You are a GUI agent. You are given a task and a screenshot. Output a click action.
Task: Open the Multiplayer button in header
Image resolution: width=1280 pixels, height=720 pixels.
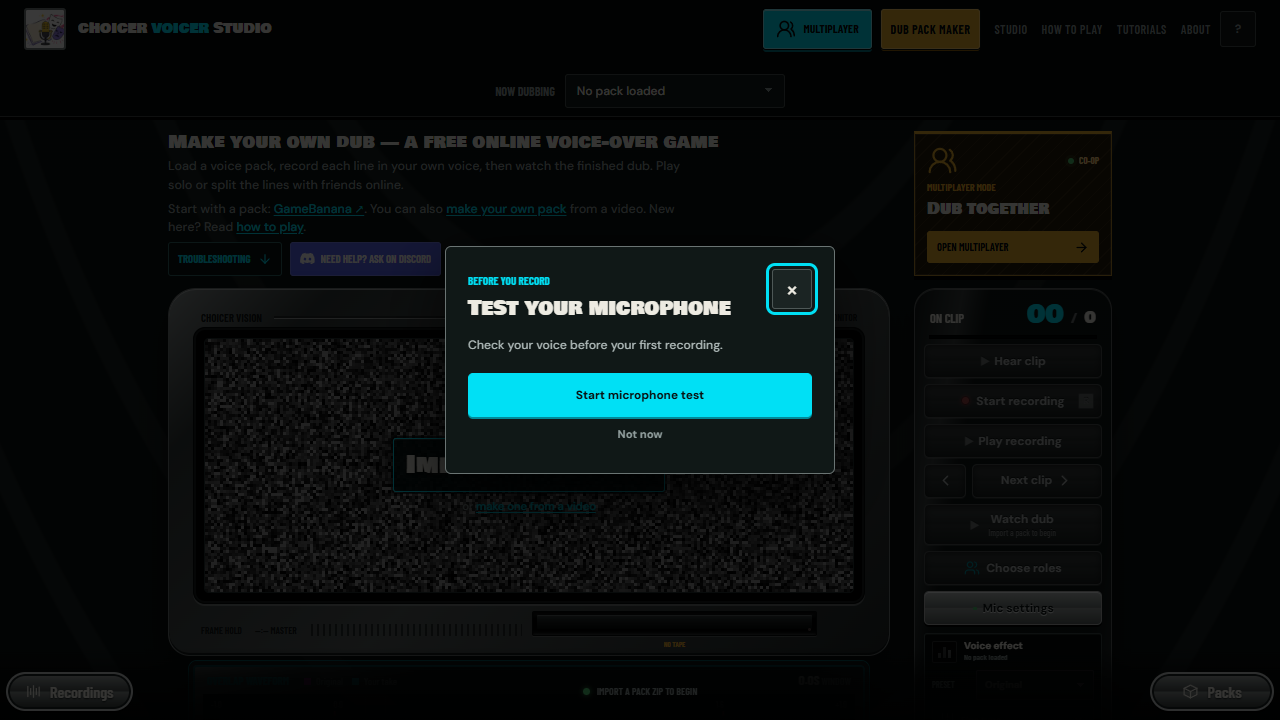[x=817, y=29]
